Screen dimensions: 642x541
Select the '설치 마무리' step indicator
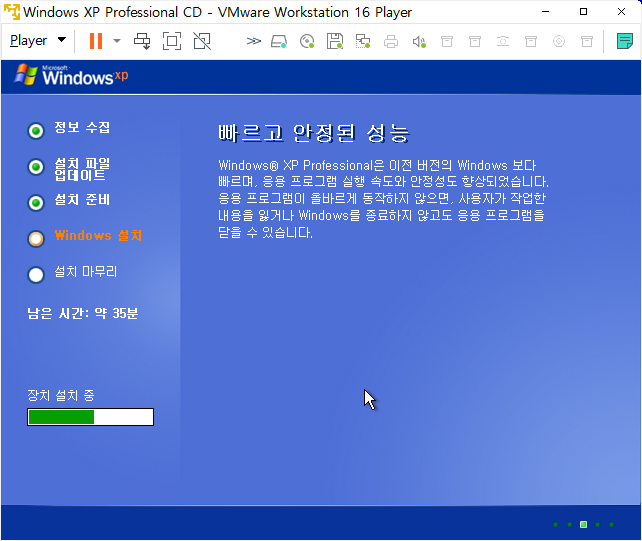[x=36, y=274]
